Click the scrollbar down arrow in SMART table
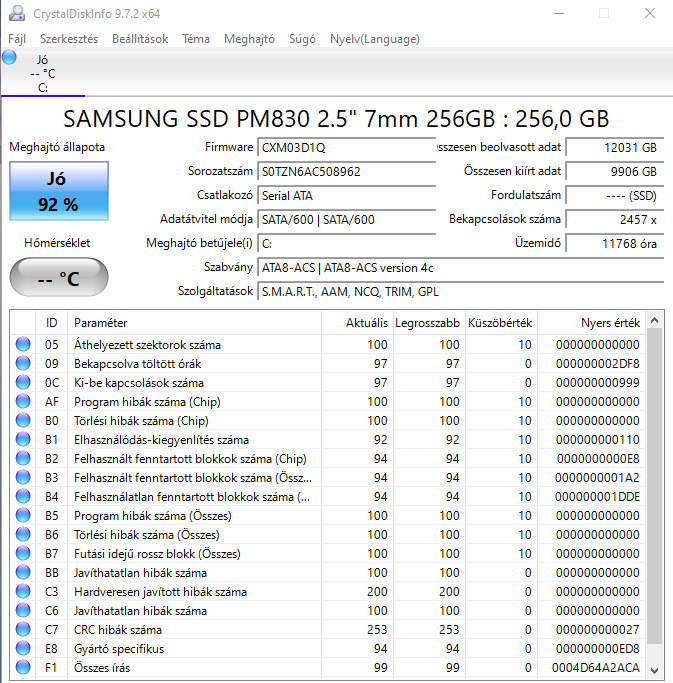Screen dimensions: 673x683 click(654, 670)
